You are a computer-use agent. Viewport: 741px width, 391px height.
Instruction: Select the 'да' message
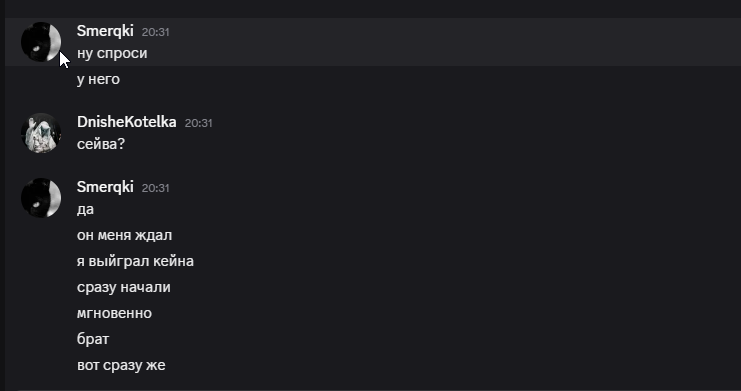[x=85, y=209]
